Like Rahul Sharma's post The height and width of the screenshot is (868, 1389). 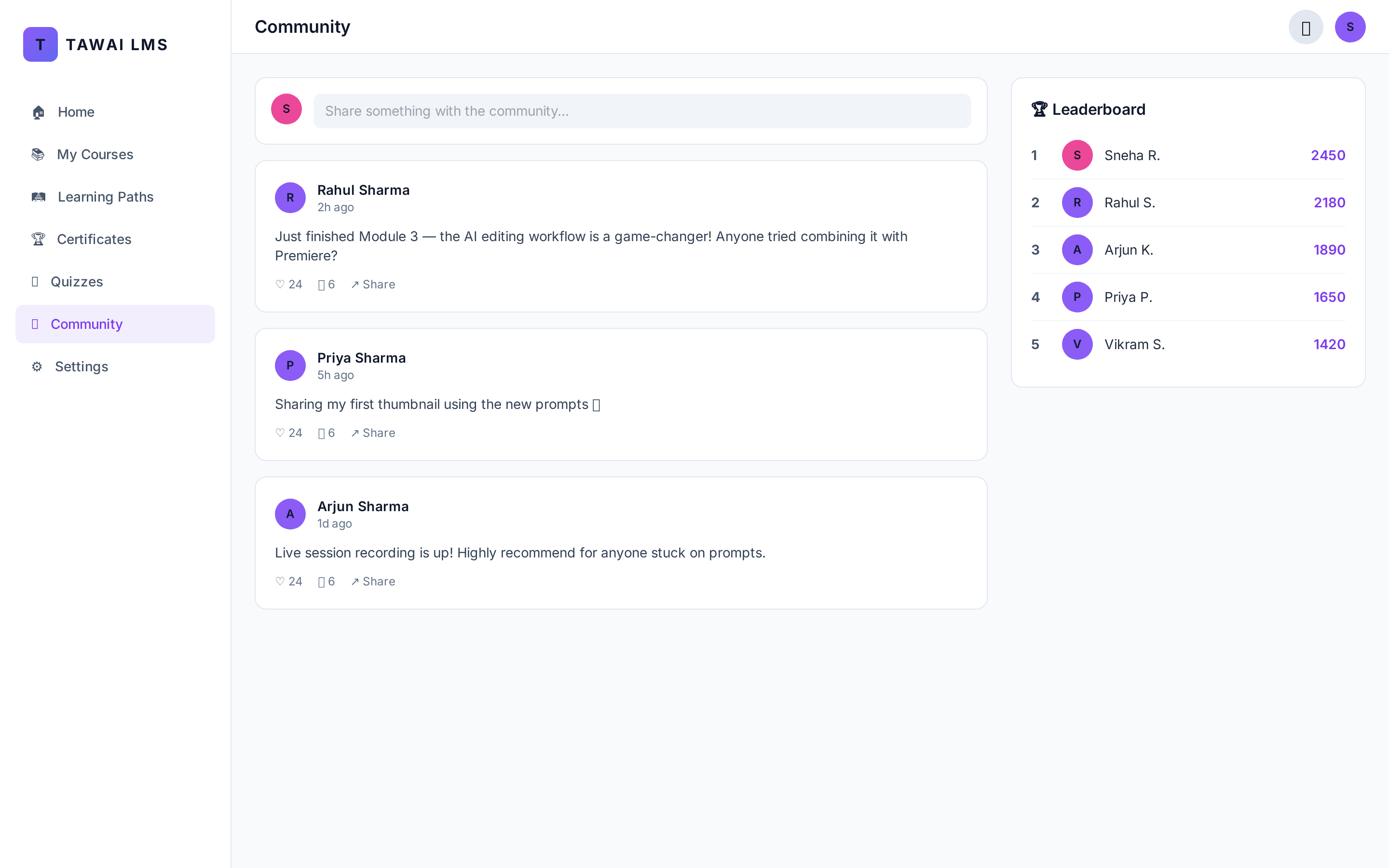(x=289, y=284)
